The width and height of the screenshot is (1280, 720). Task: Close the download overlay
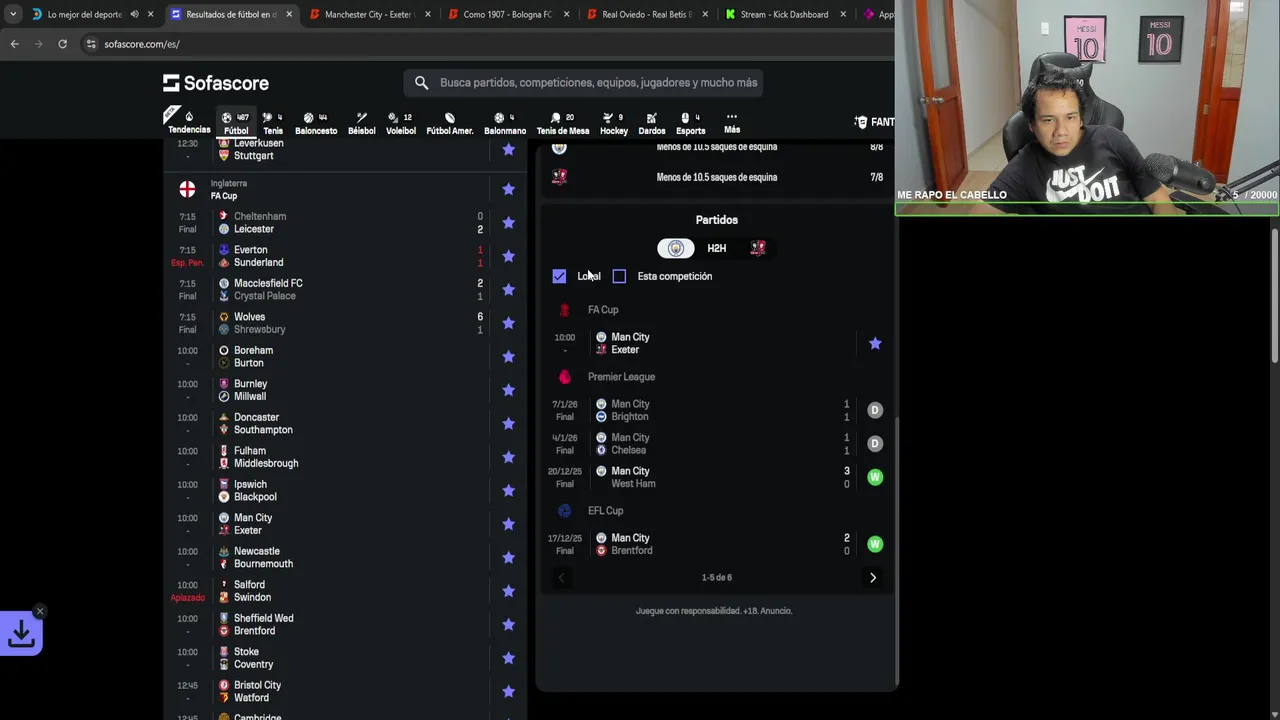pos(40,611)
